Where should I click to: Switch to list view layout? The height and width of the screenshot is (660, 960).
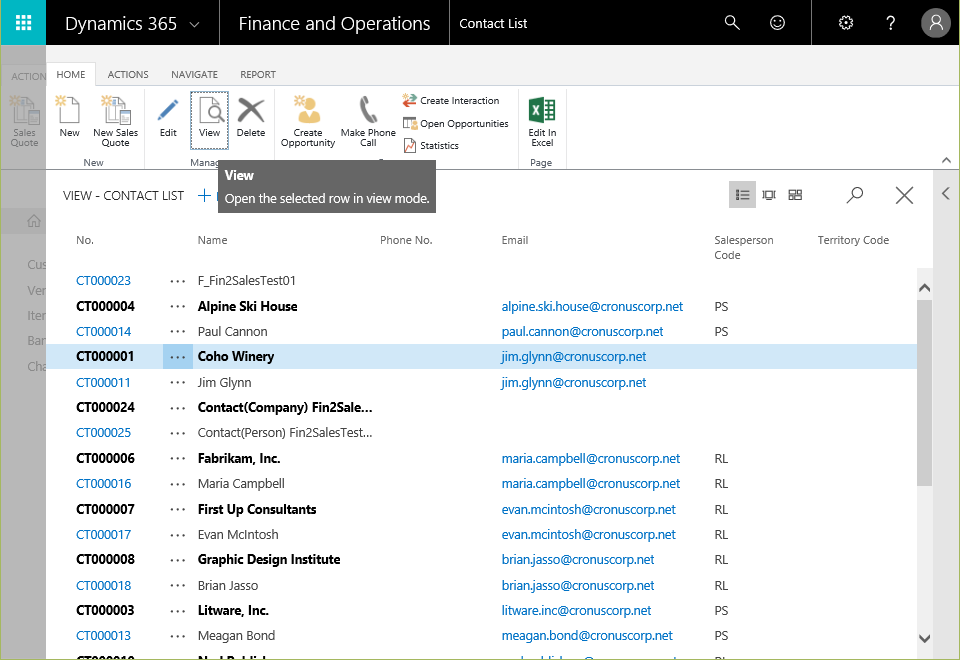click(742, 195)
